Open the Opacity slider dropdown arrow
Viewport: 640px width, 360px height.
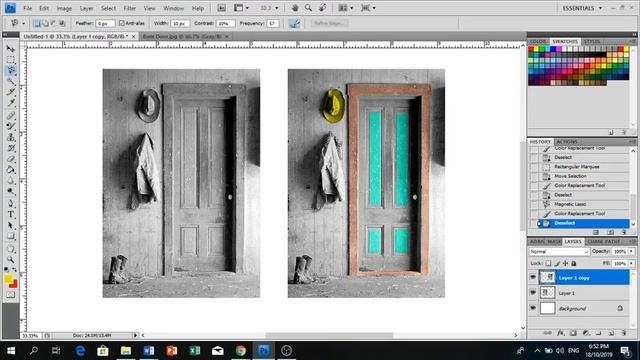point(631,251)
